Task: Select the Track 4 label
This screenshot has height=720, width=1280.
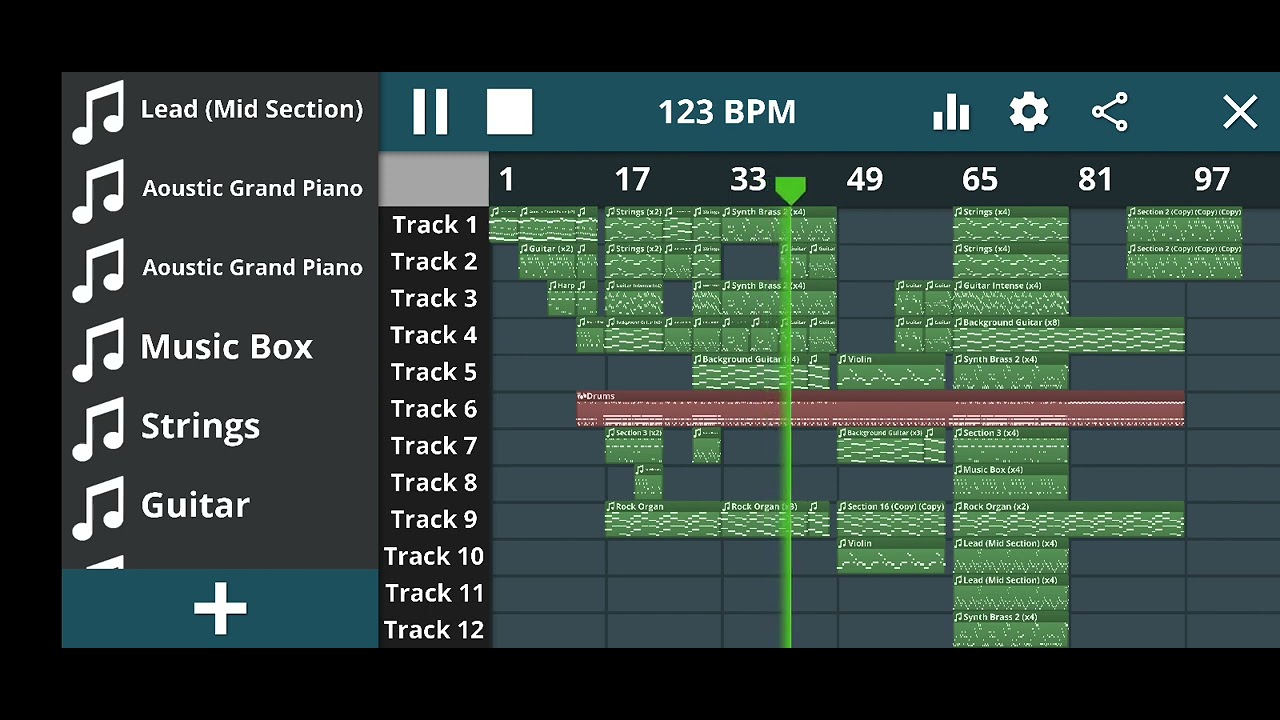Action: [434, 336]
